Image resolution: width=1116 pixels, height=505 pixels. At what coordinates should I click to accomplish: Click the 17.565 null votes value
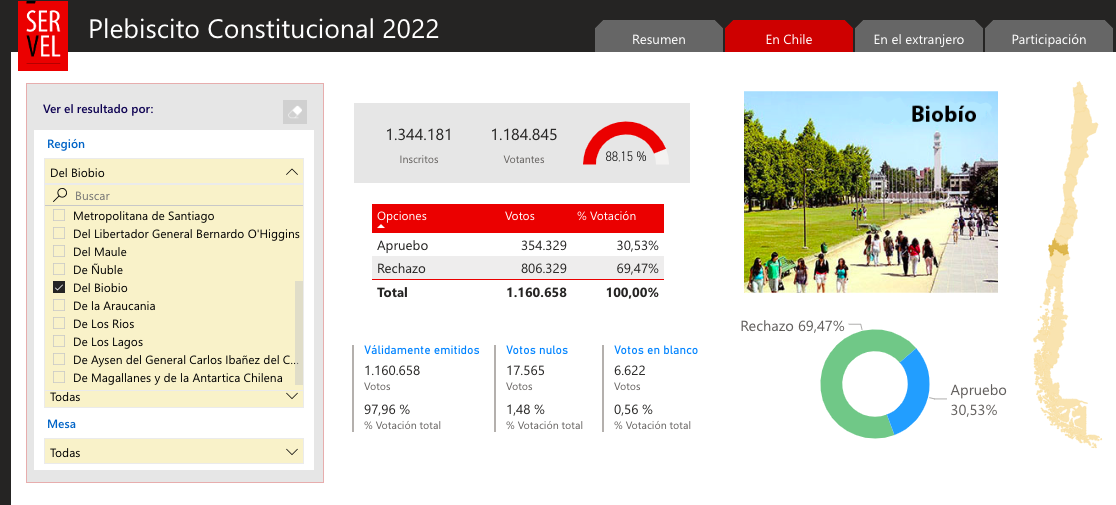click(525, 371)
